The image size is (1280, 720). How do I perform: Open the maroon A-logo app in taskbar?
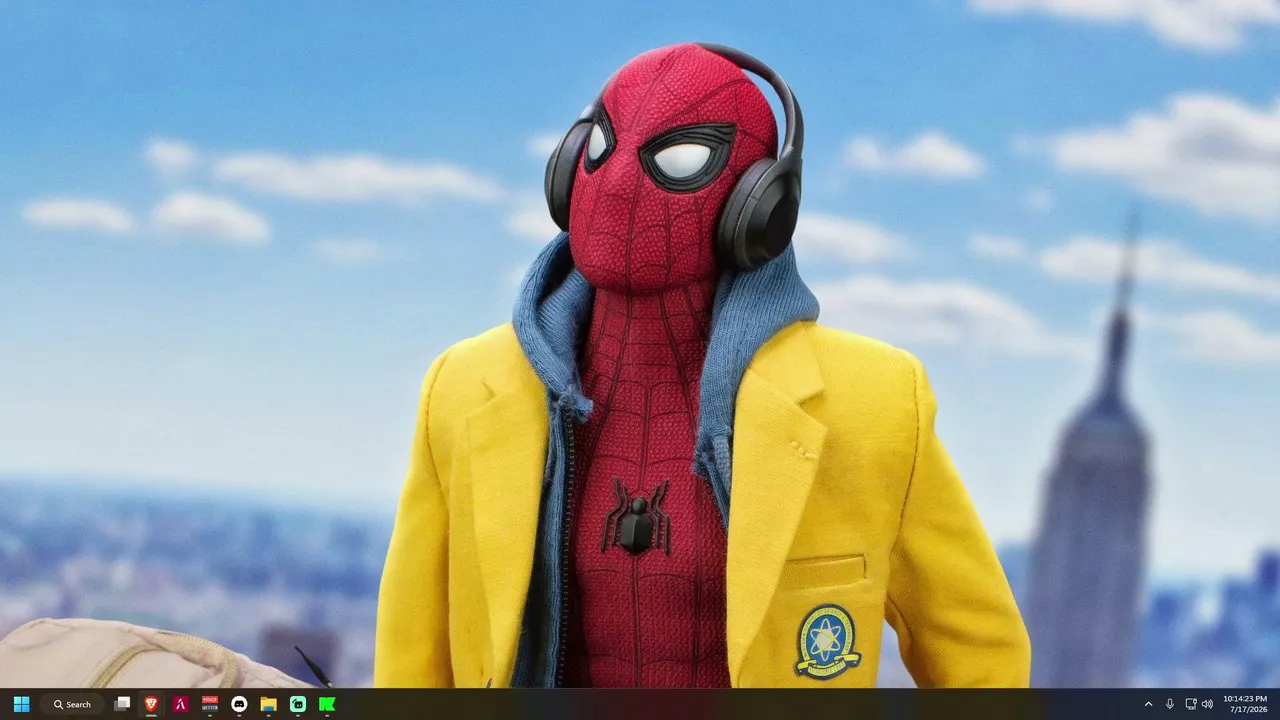coord(181,704)
